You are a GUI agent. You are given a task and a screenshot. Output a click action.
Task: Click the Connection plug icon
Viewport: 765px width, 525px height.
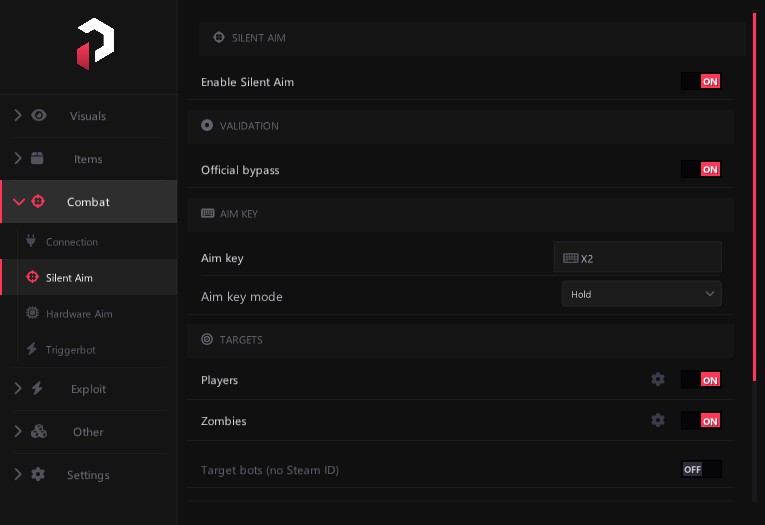pyautogui.click(x=31, y=241)
